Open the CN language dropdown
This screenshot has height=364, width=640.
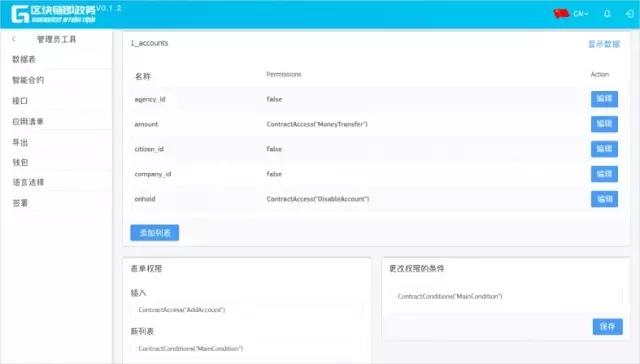pyautogui.click(x=580, y=14)
